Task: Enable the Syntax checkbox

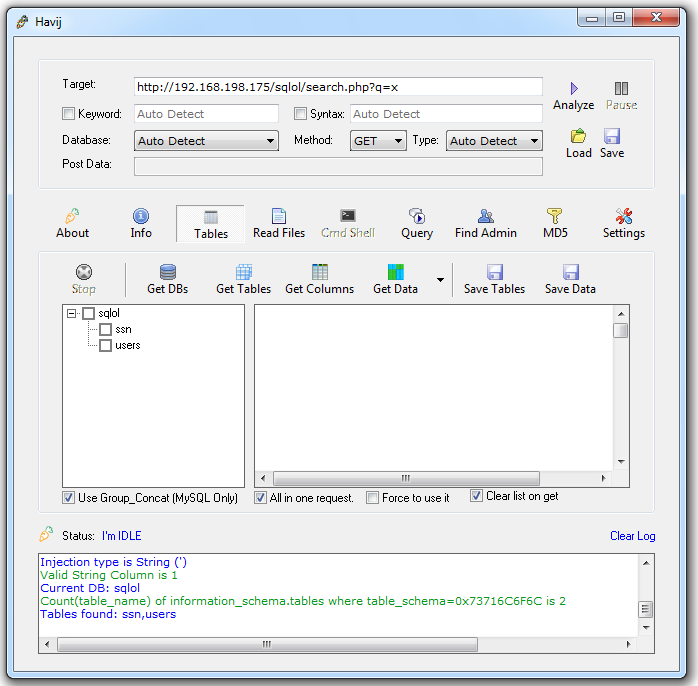Action: pyautogui.click(x=300, y=114)
